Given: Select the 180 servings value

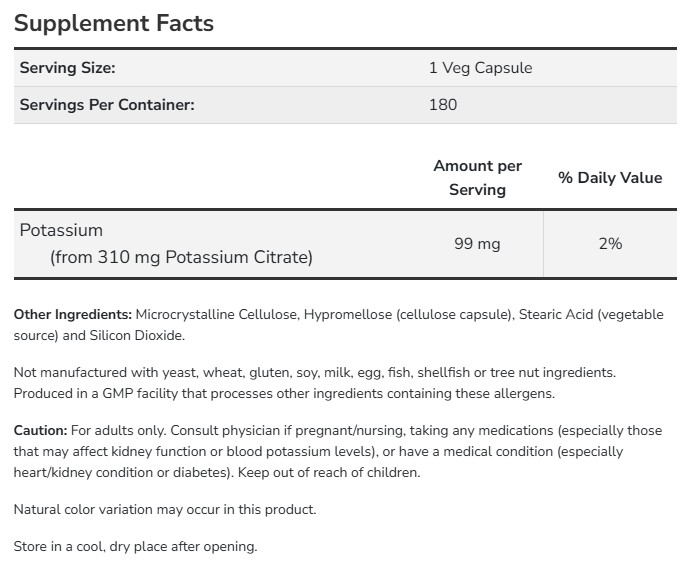Looking at the screenshot, I should [x=442, y=104].
